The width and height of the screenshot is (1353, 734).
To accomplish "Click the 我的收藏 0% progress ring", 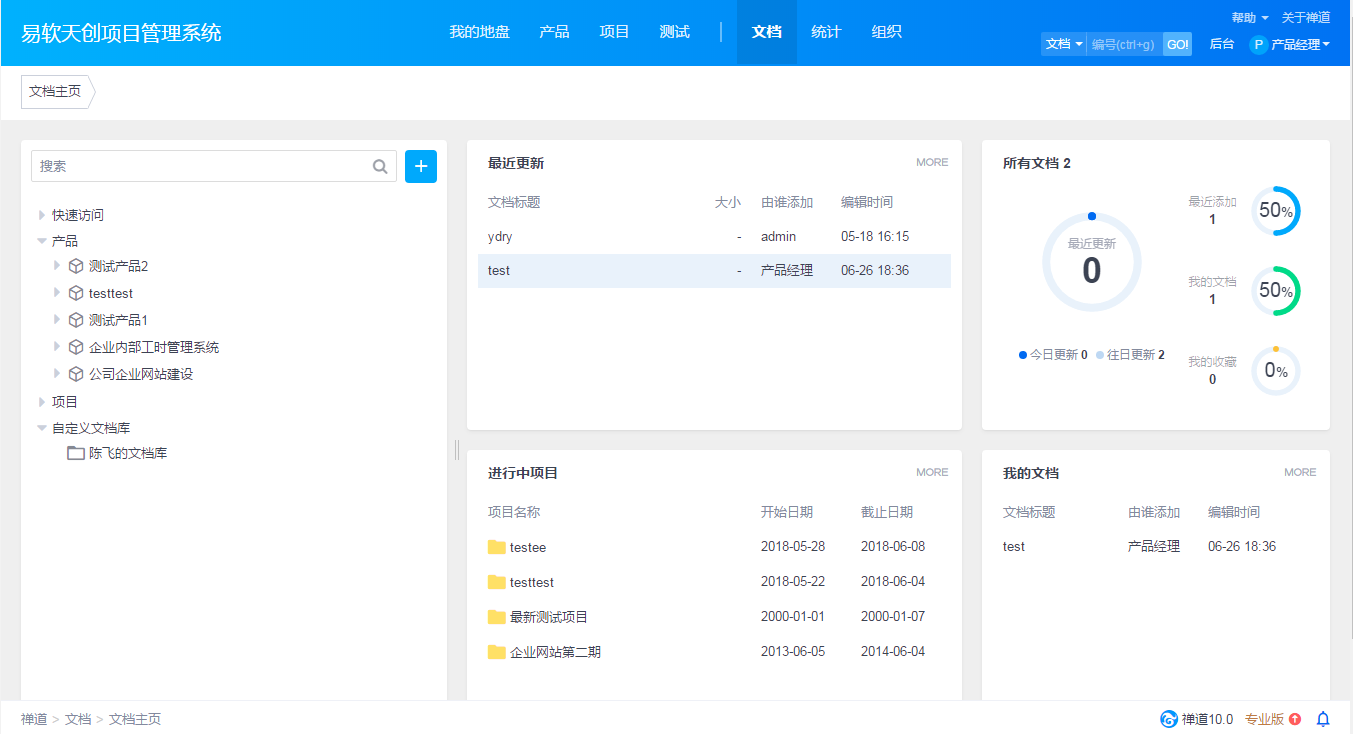I will pyautogui.click(x=1276, y=371).
